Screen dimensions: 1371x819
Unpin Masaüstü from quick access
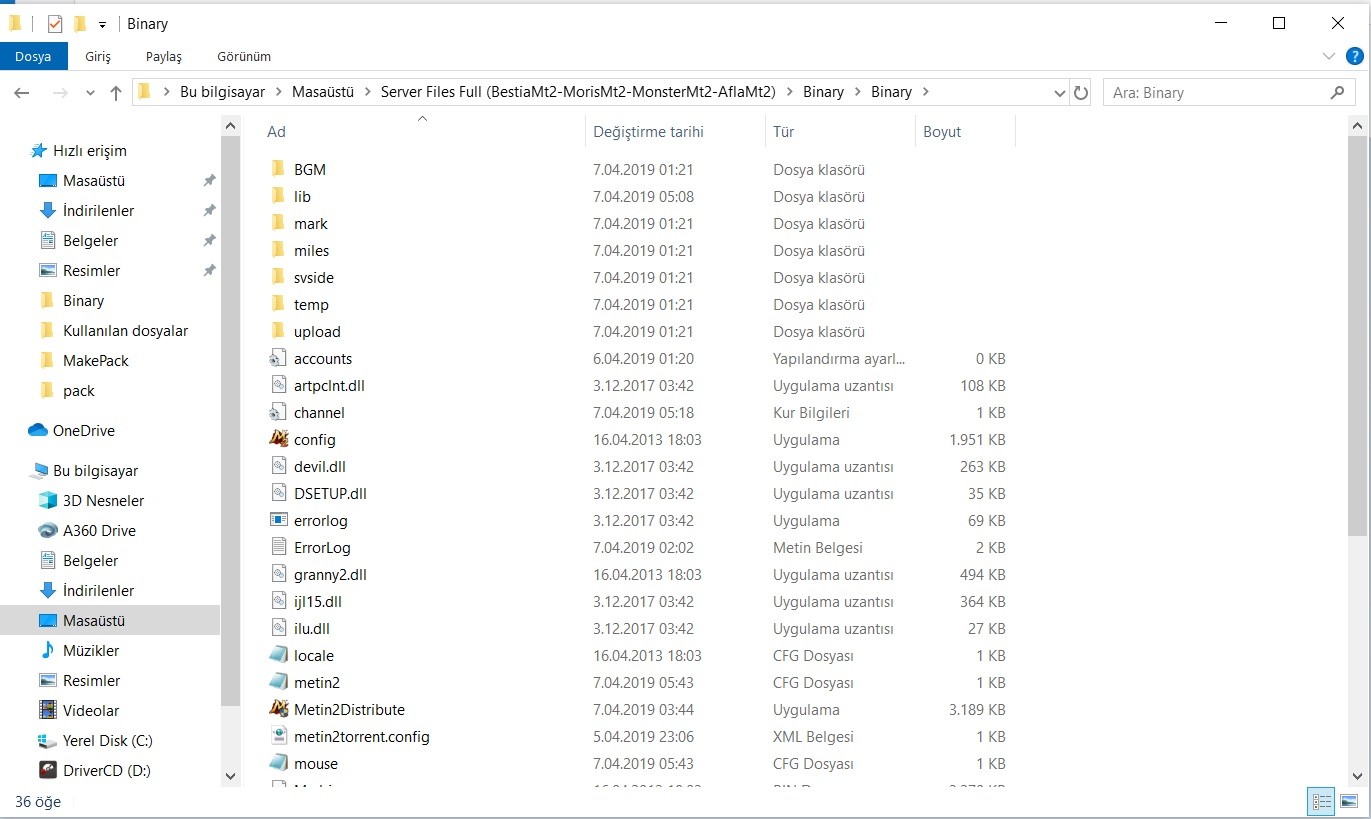pos(209,181)
